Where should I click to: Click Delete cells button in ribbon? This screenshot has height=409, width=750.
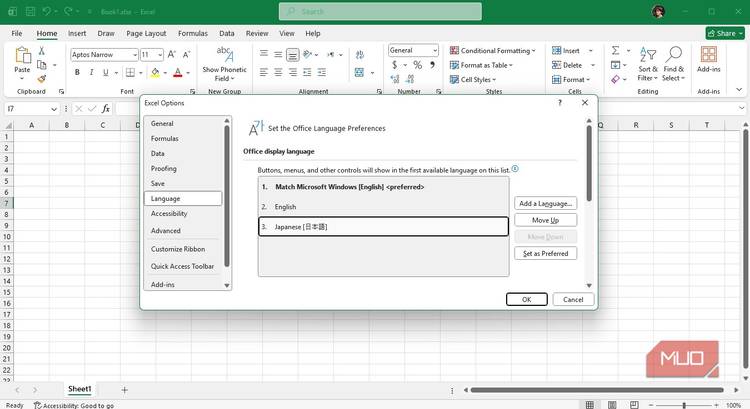point(567,65)
